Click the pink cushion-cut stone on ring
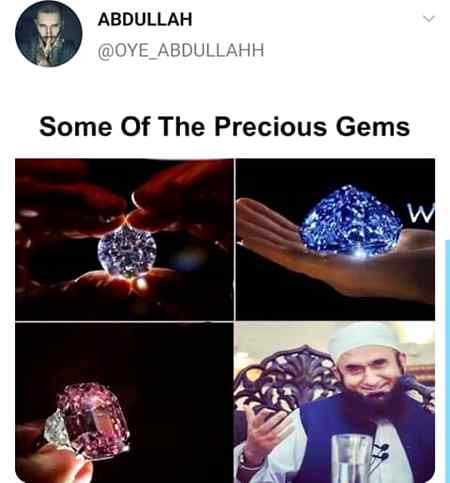The image size is (450, 483). point(93,420)
